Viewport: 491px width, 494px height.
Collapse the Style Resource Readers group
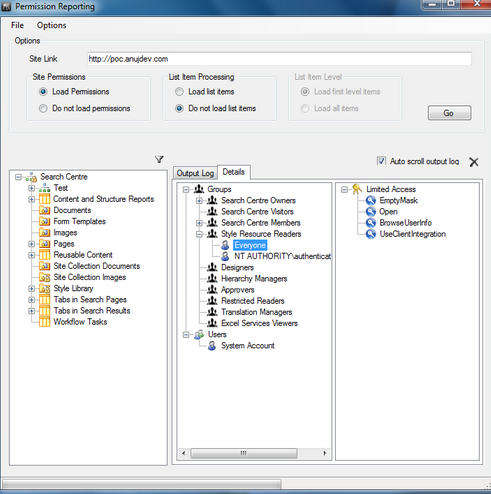point(199,234)
